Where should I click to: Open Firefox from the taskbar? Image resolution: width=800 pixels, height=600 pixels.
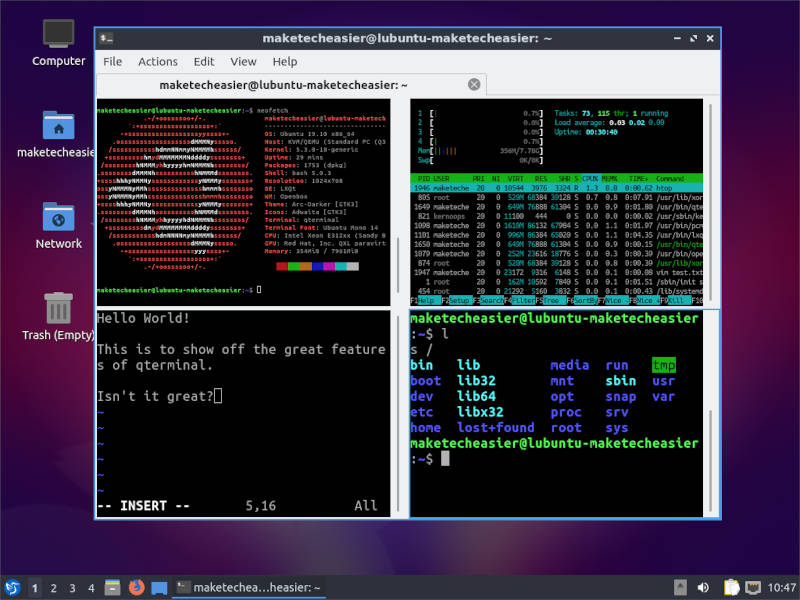pyautogui.click(x=136, y=587)
